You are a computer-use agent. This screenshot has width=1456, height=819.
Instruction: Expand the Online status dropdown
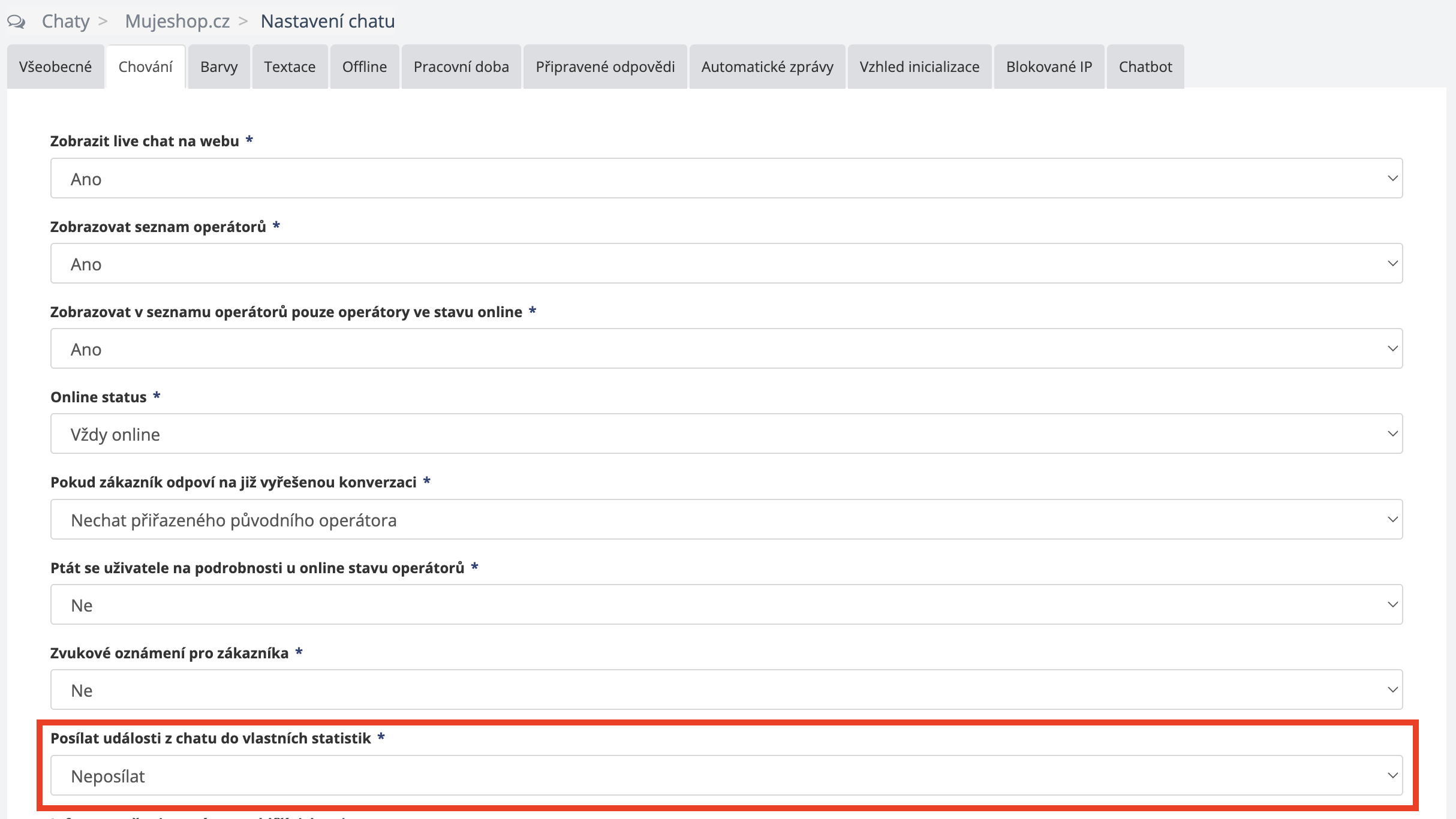[726, 434]
